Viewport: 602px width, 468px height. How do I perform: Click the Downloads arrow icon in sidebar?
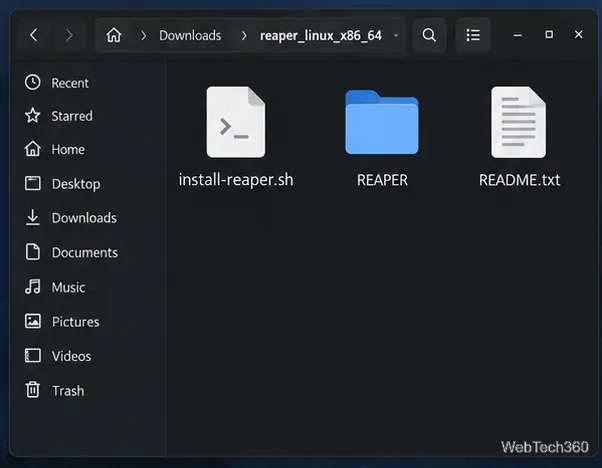(33, 217)
